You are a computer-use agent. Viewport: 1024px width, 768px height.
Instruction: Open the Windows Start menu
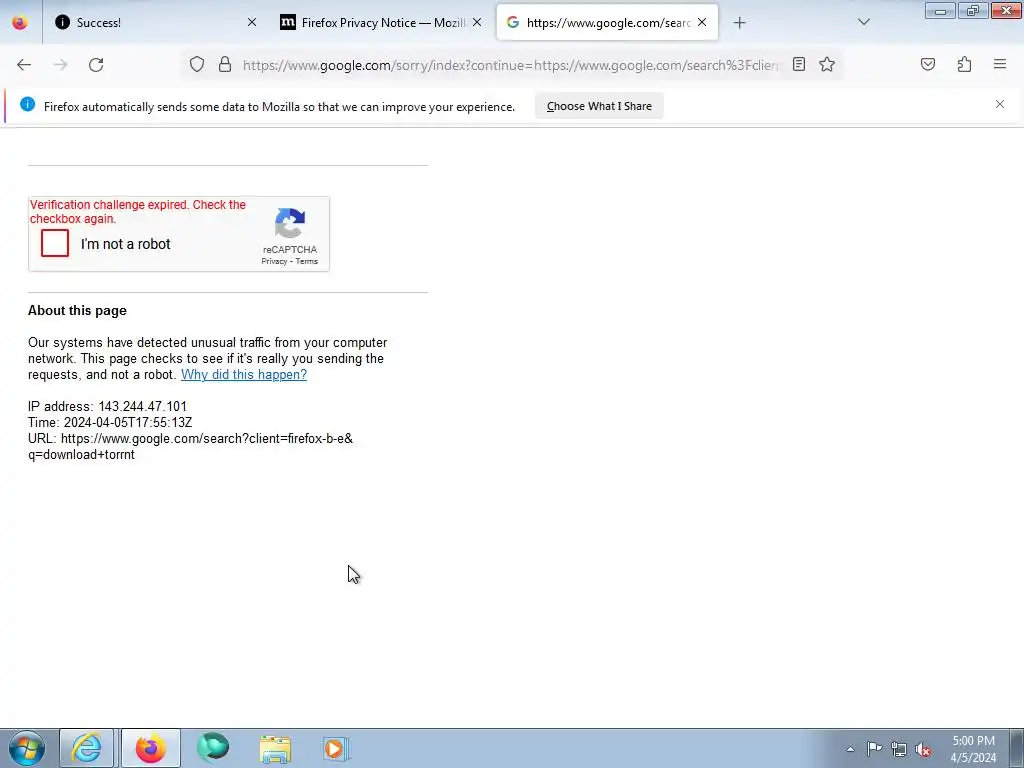pos(27,748)
